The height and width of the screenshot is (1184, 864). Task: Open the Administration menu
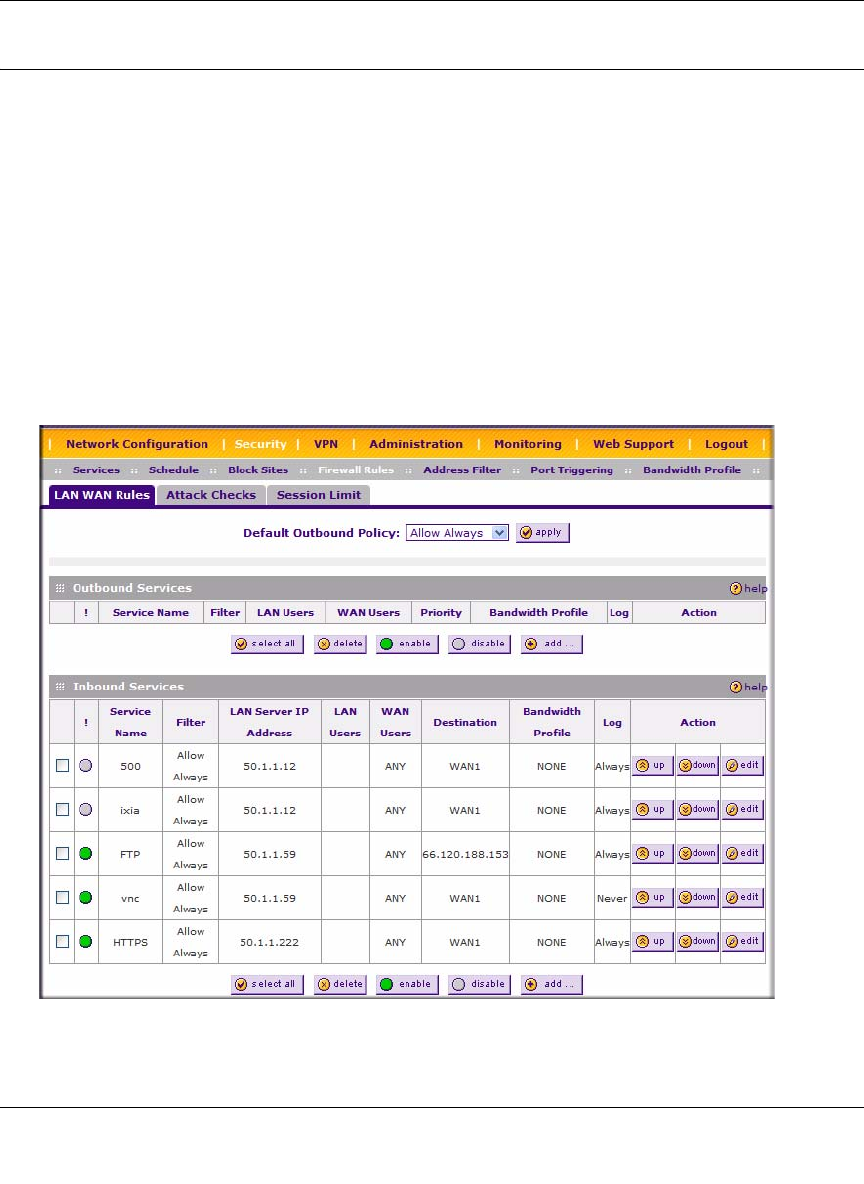click(415, 444)
